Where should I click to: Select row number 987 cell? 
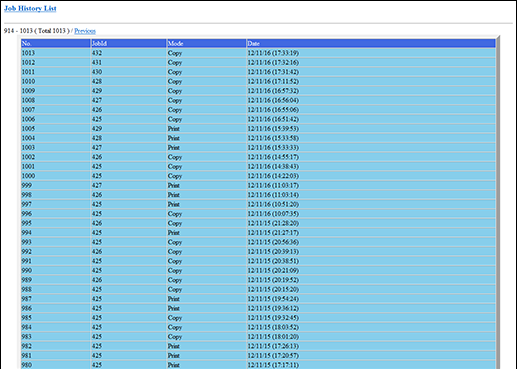tap(55, 299)
